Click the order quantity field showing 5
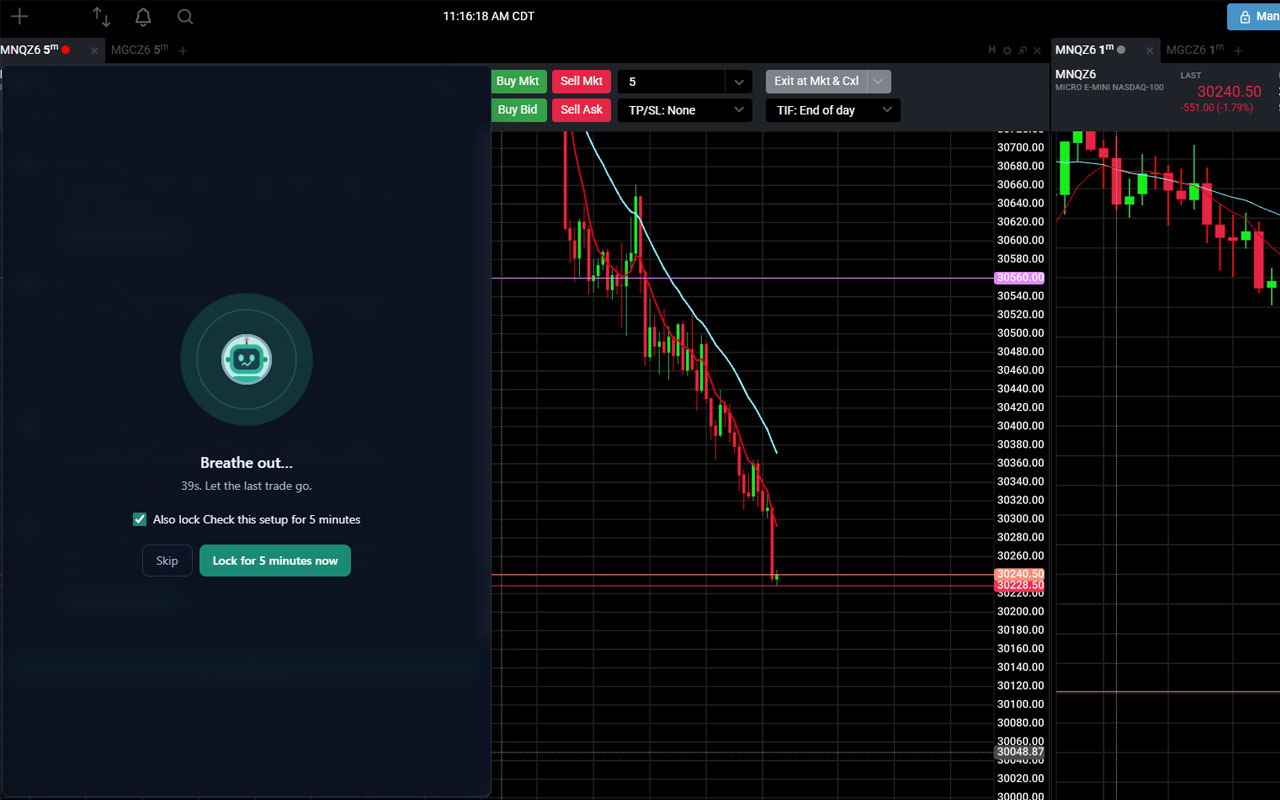Image resolution: width=1280 pixels, height=800 pixels. (x=672, y=82)
